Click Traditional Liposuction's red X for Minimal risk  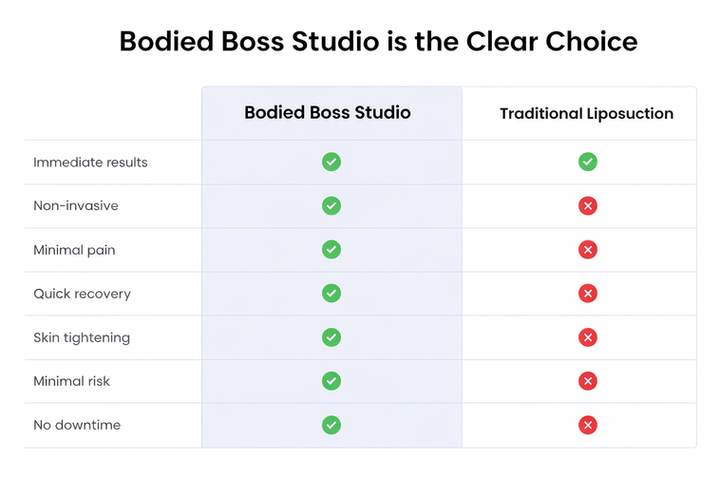tap(588, 381)
